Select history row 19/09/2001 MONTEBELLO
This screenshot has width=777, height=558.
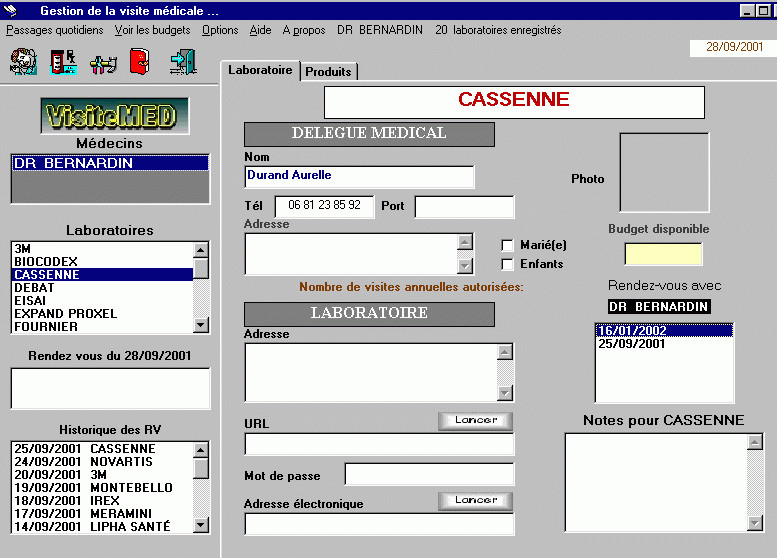point(103,488)
